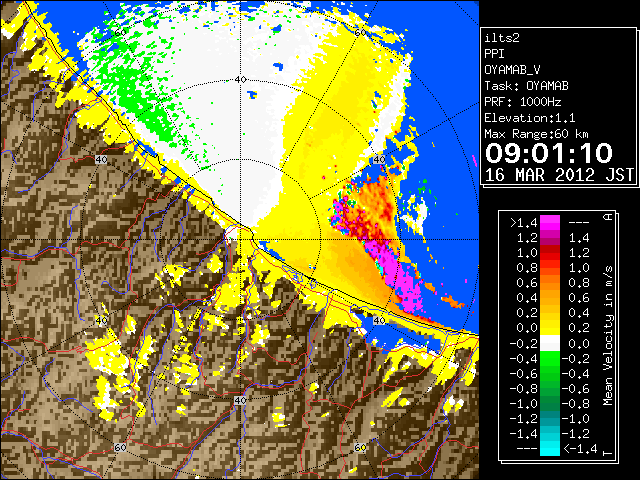Click the magenta band atop the velocity color bar
This screenshot has height=480, width=640.
550,222
